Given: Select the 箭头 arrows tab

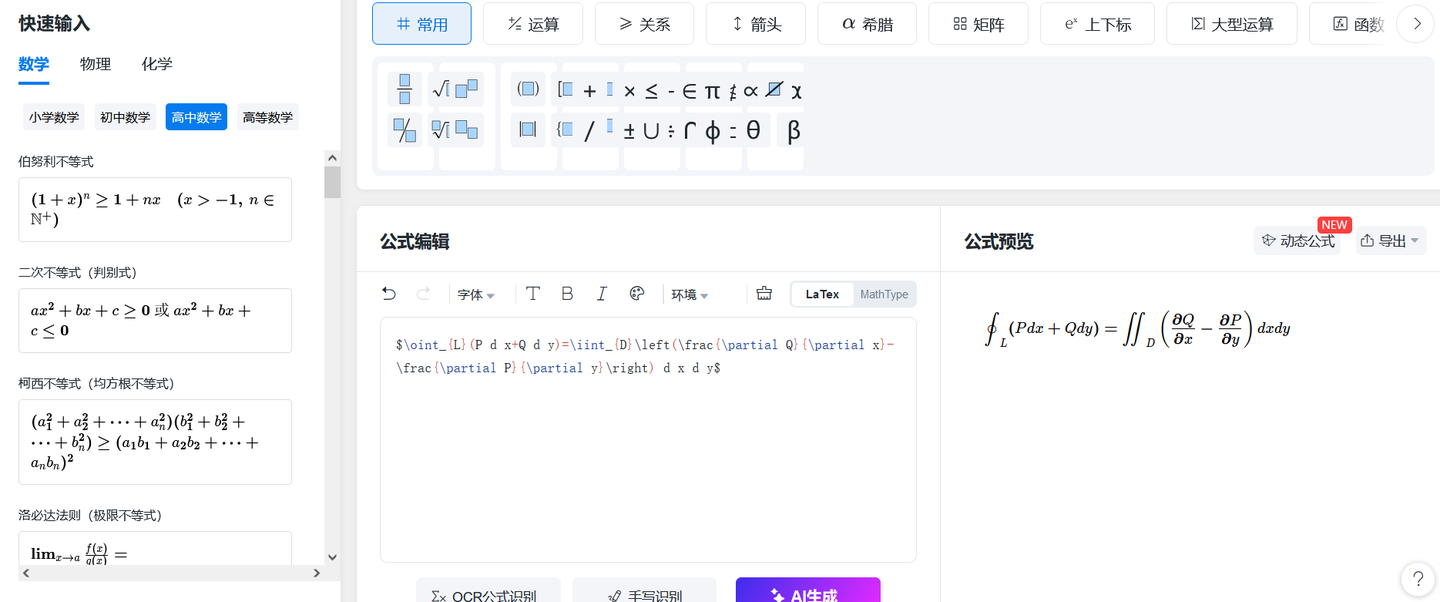Looking at the screenshot, I should tap(756, 24).
